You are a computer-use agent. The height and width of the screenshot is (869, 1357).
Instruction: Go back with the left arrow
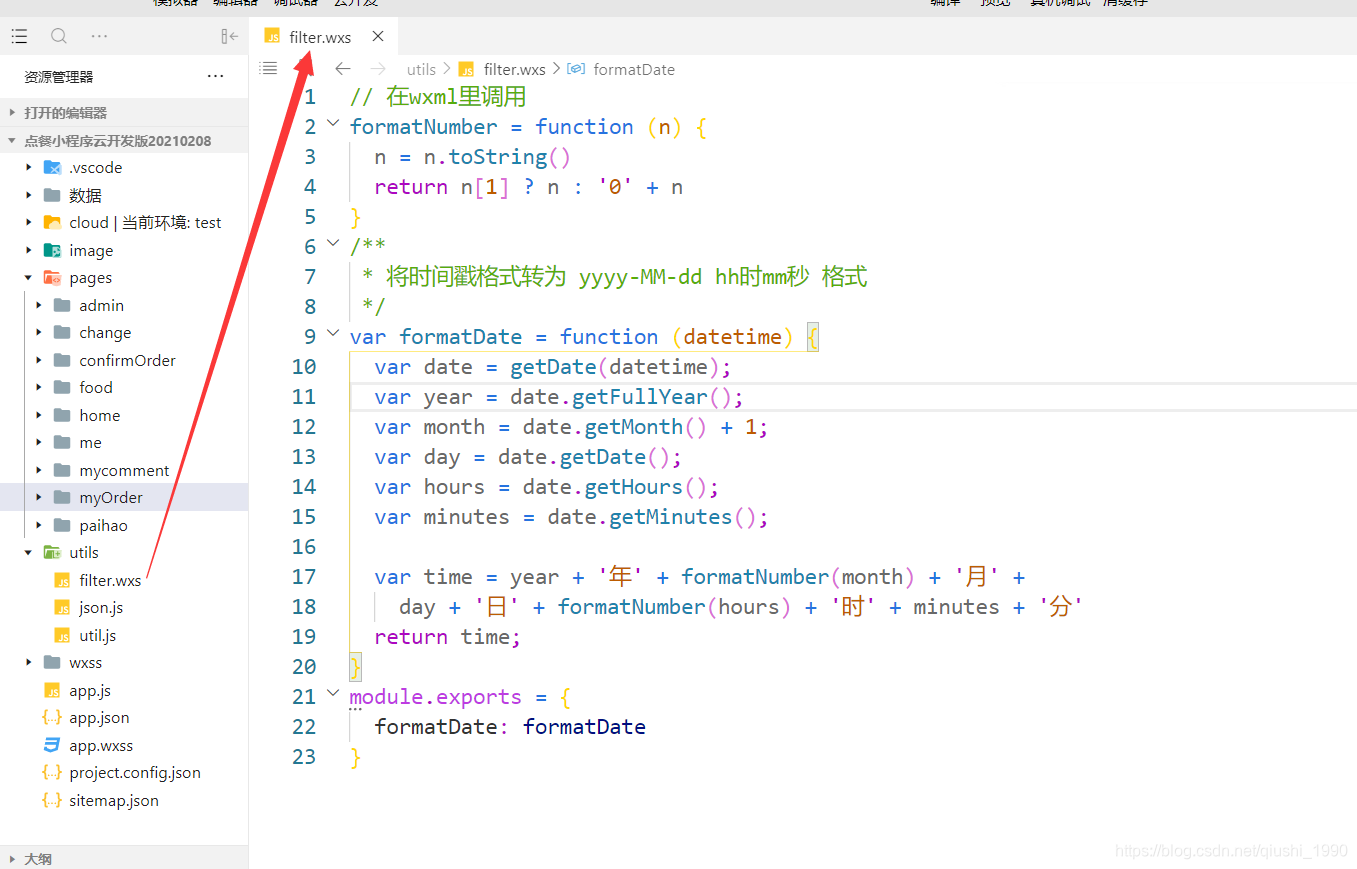tap(343, 69)
